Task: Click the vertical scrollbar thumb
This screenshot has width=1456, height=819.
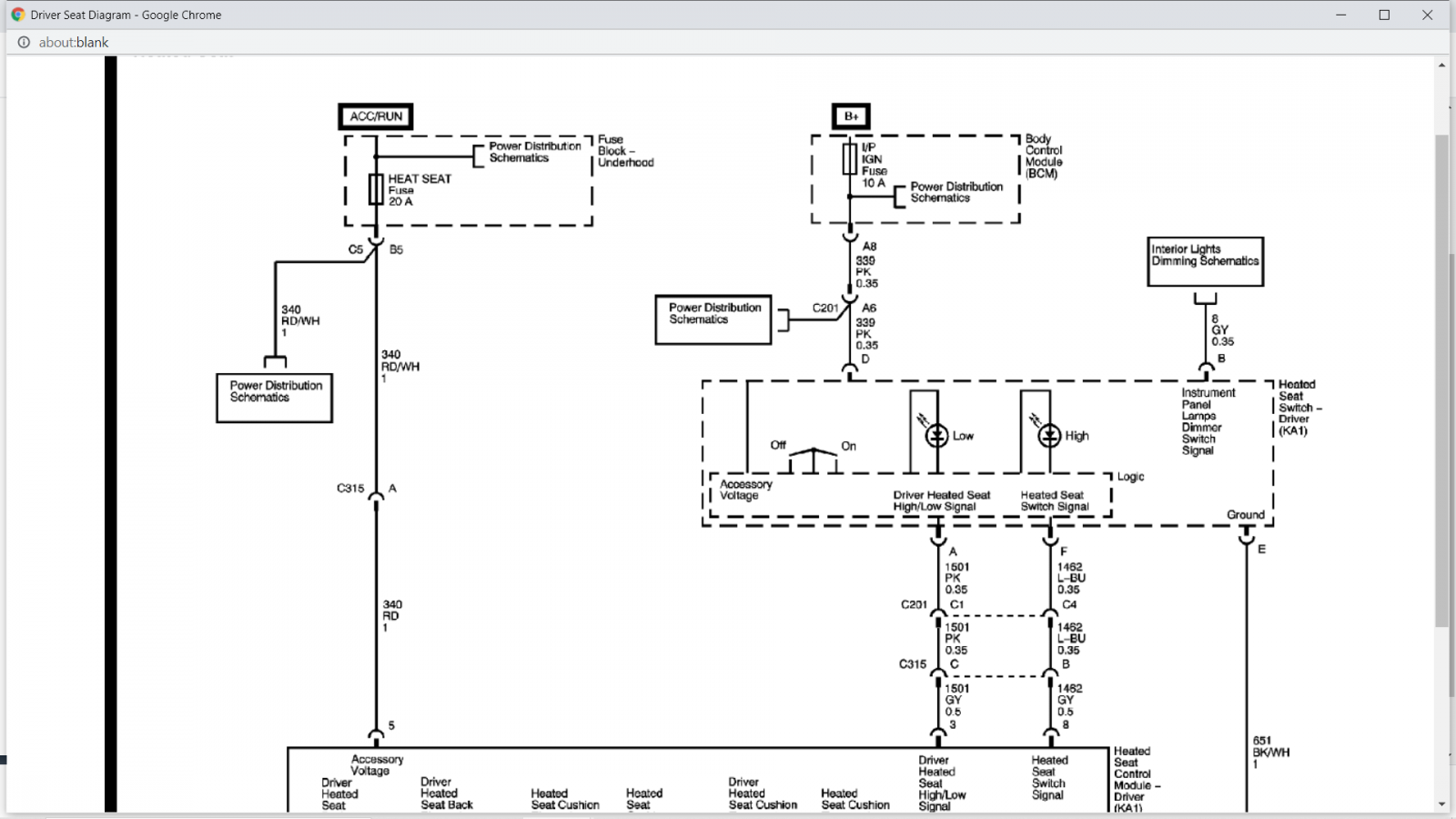Action: pos(1441,380)
